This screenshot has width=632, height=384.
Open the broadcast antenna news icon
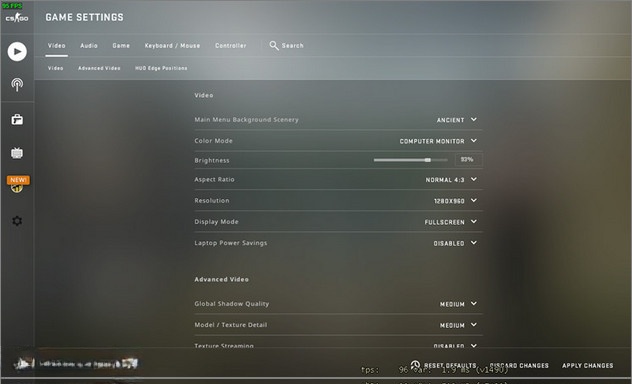pyautogui.click(x=17, y=85)
